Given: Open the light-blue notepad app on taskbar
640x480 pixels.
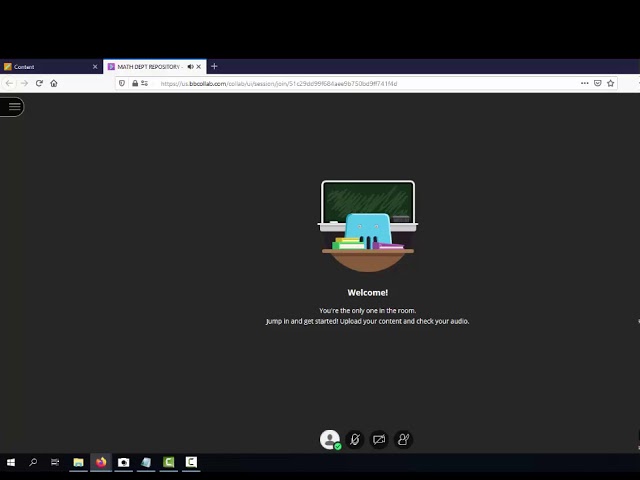Looking at the screenshot, I should point(146,462).
